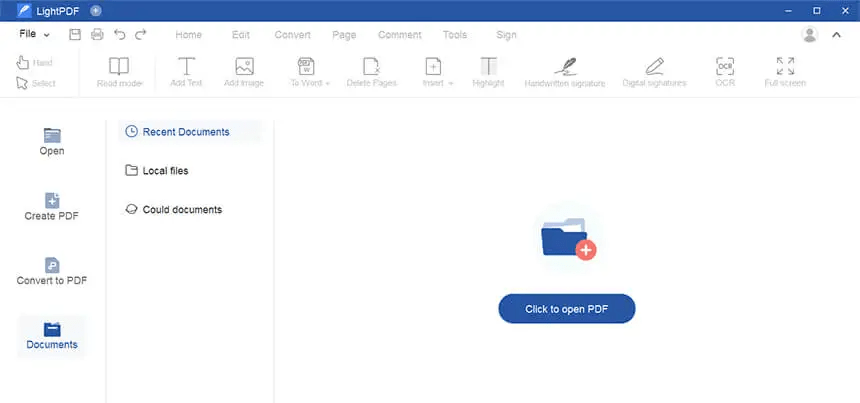Image resolution: width=860 pixels, height=403 pixels.
Task: Click the LightPDF title text
Action: (59, 11)
